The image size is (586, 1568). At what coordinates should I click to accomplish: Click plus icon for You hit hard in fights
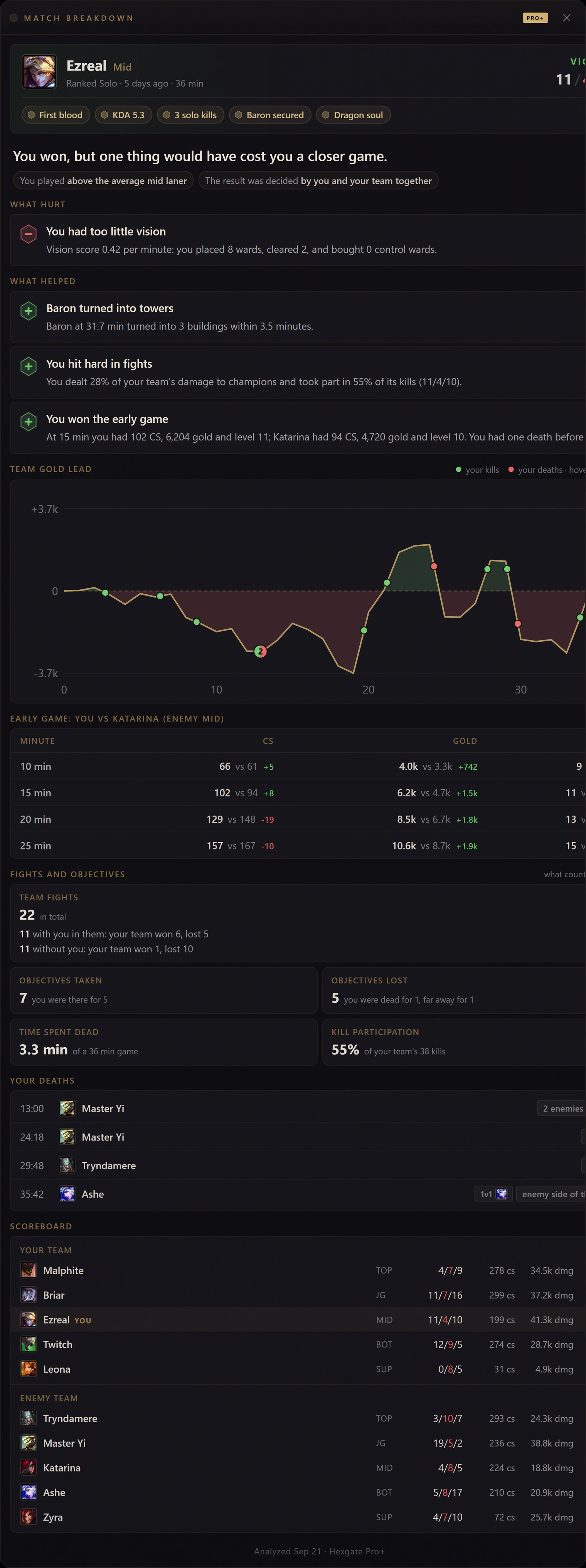[x=29, y=367]
